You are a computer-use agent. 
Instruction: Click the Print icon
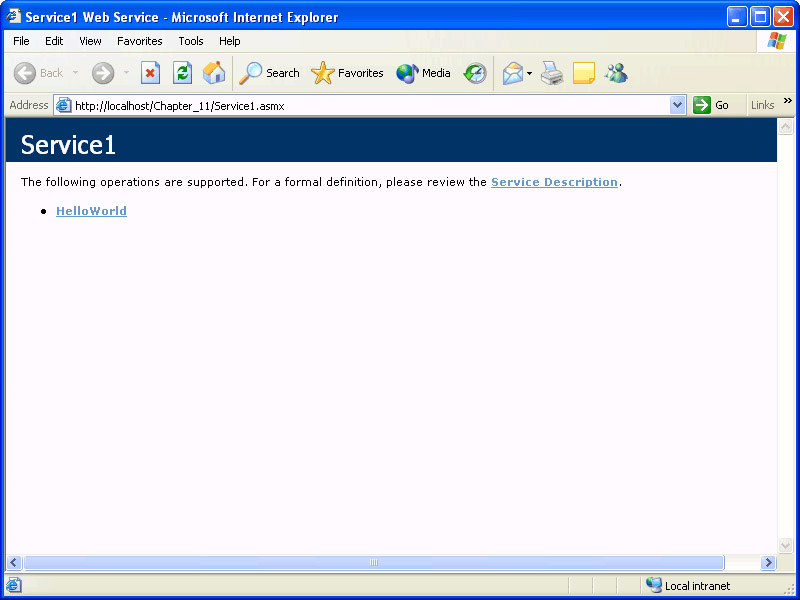552,73
